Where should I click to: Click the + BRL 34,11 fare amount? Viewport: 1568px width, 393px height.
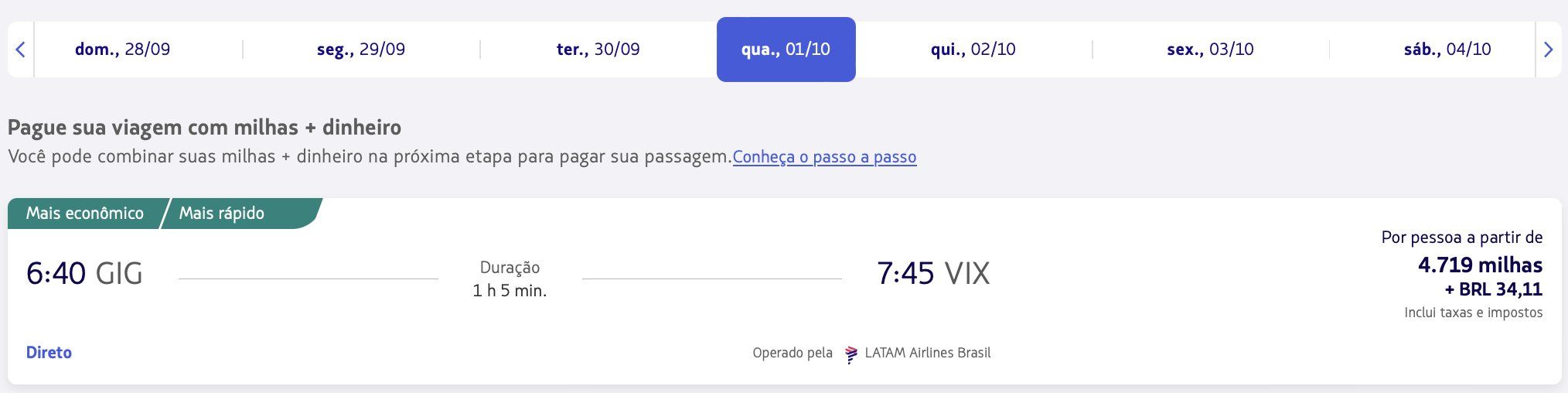point(1493,289)
